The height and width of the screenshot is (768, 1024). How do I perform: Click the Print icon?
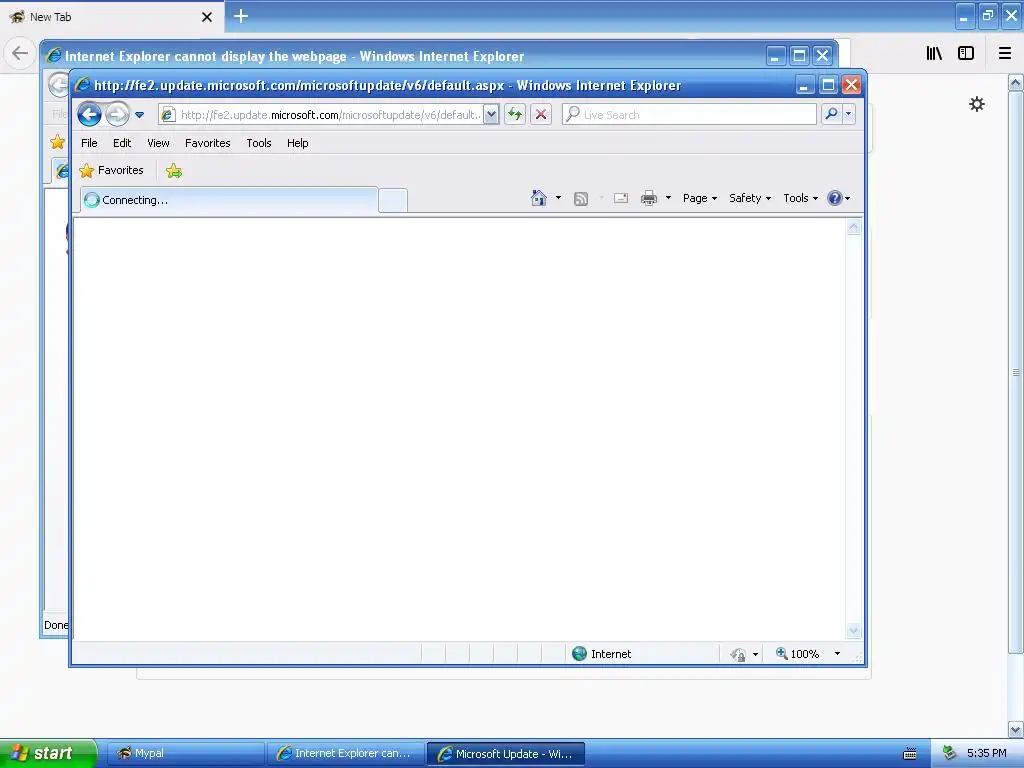(x=648, y=198)
